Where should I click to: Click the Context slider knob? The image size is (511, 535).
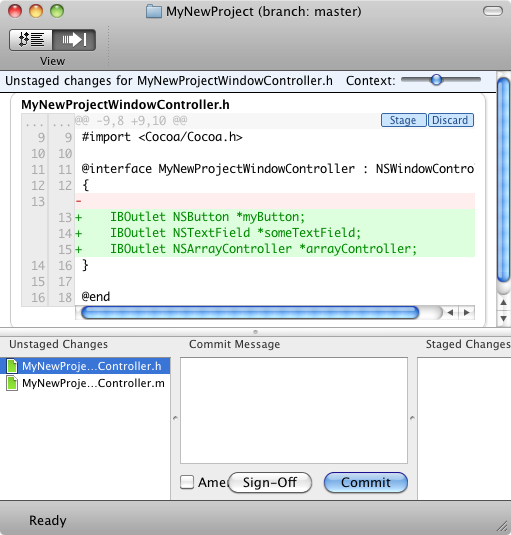(436, 80)
